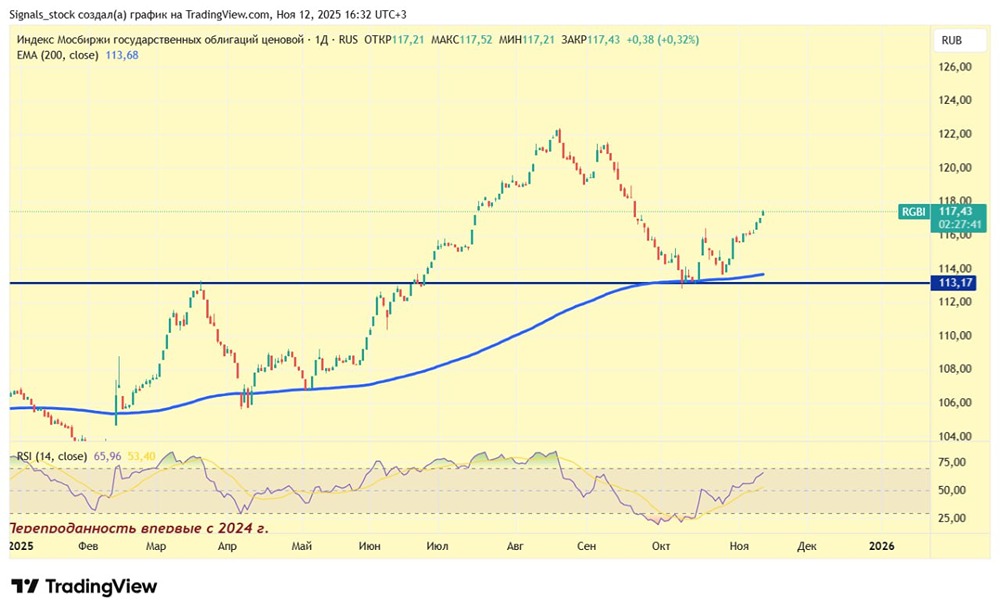The height and width of the screenshot is (614, 1000).
Task: Click the current price label 117,43
Action: pyautogui.click(x=956, y=212)
